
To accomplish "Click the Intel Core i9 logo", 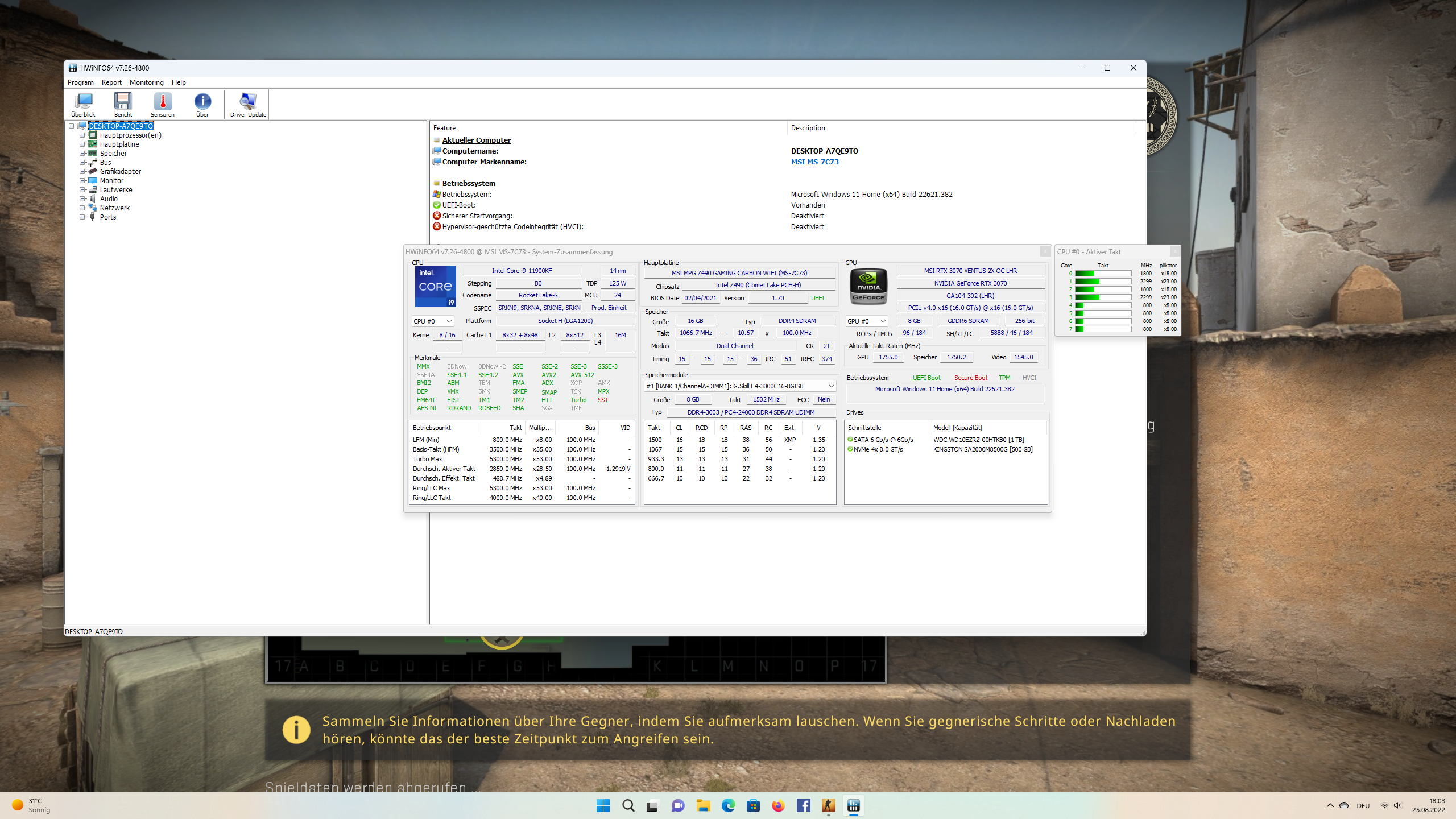I will click(x=435, y=287).
